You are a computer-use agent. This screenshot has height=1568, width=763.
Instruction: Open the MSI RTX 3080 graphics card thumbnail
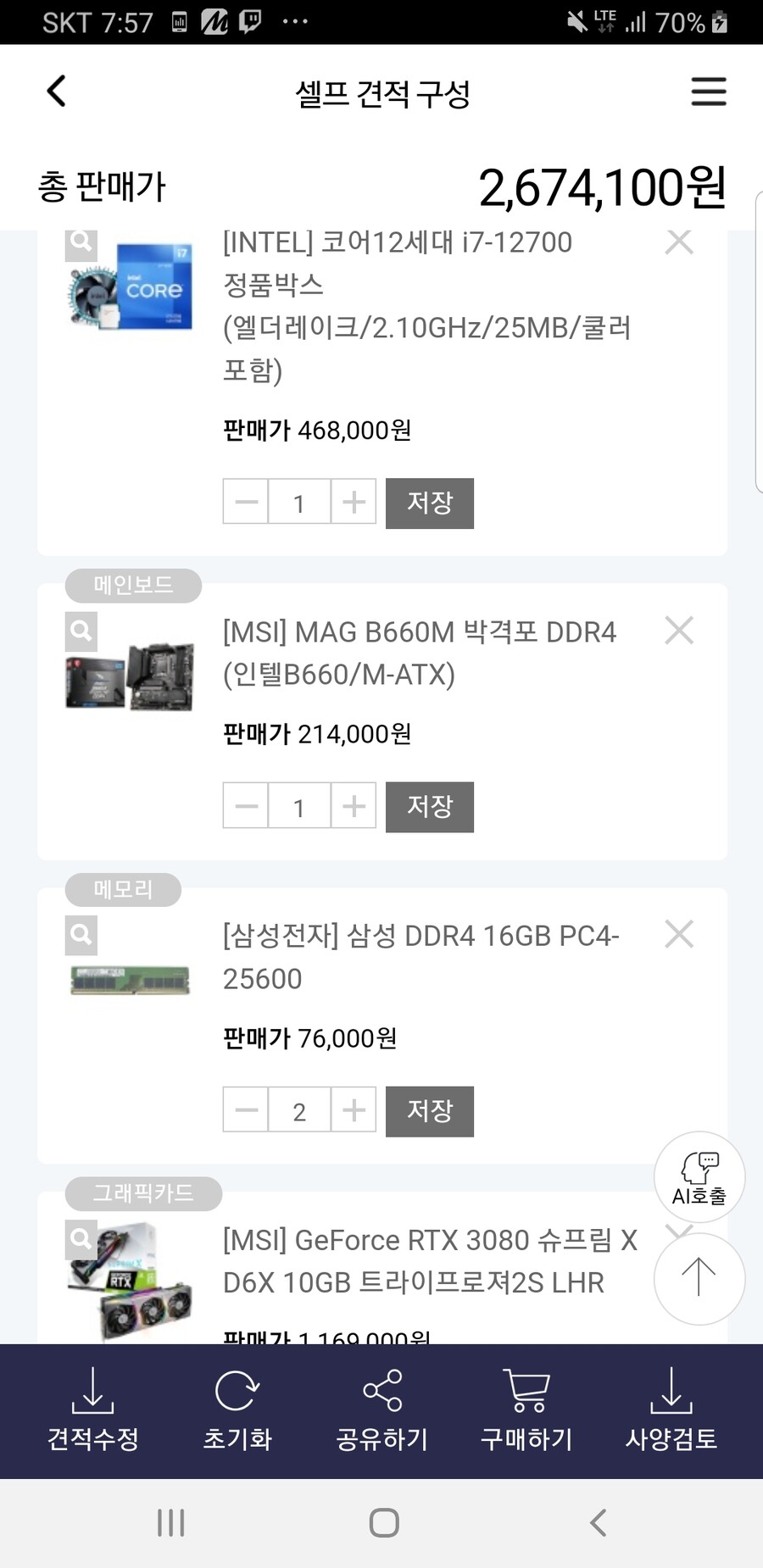tap(130, 1280)
